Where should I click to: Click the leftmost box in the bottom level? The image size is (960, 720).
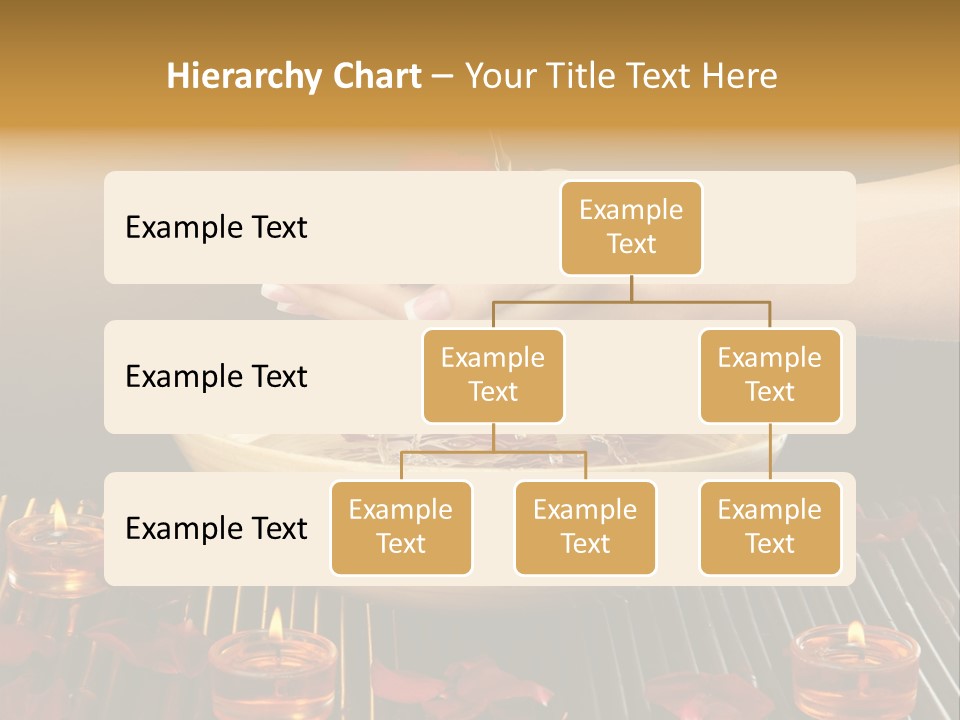tap(401, 528)
